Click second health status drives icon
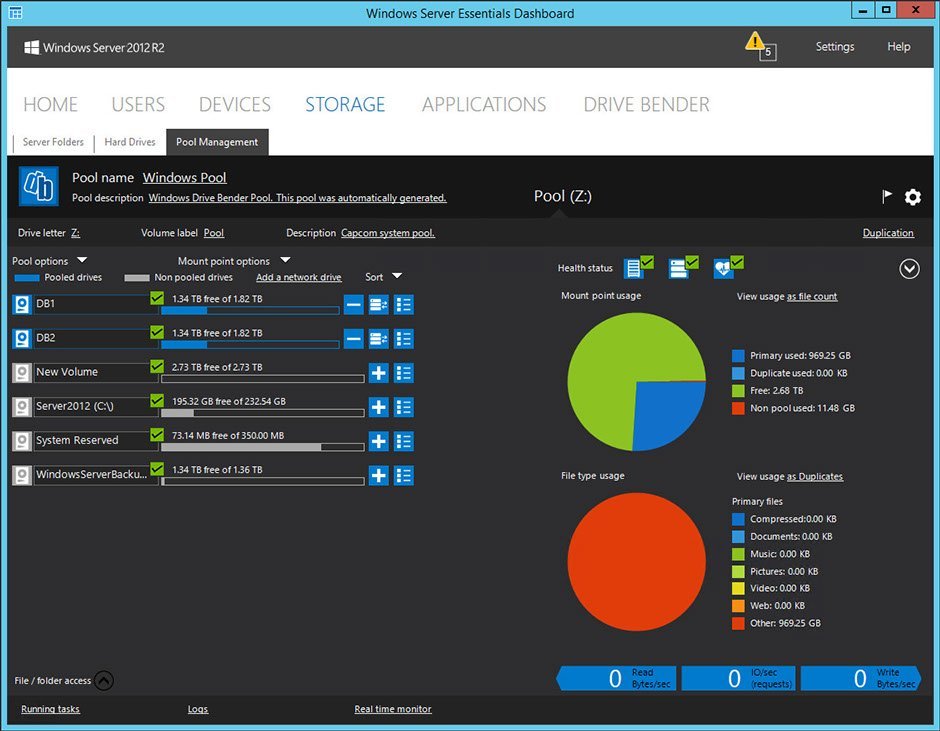The image size is (940, 731). [683, 266]
